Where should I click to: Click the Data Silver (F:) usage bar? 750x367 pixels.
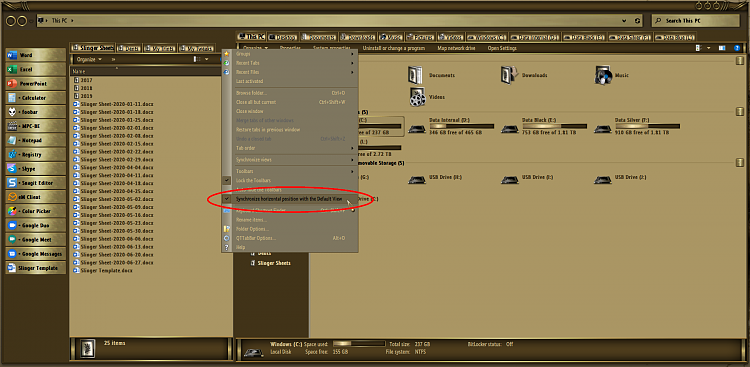[647, 126]
